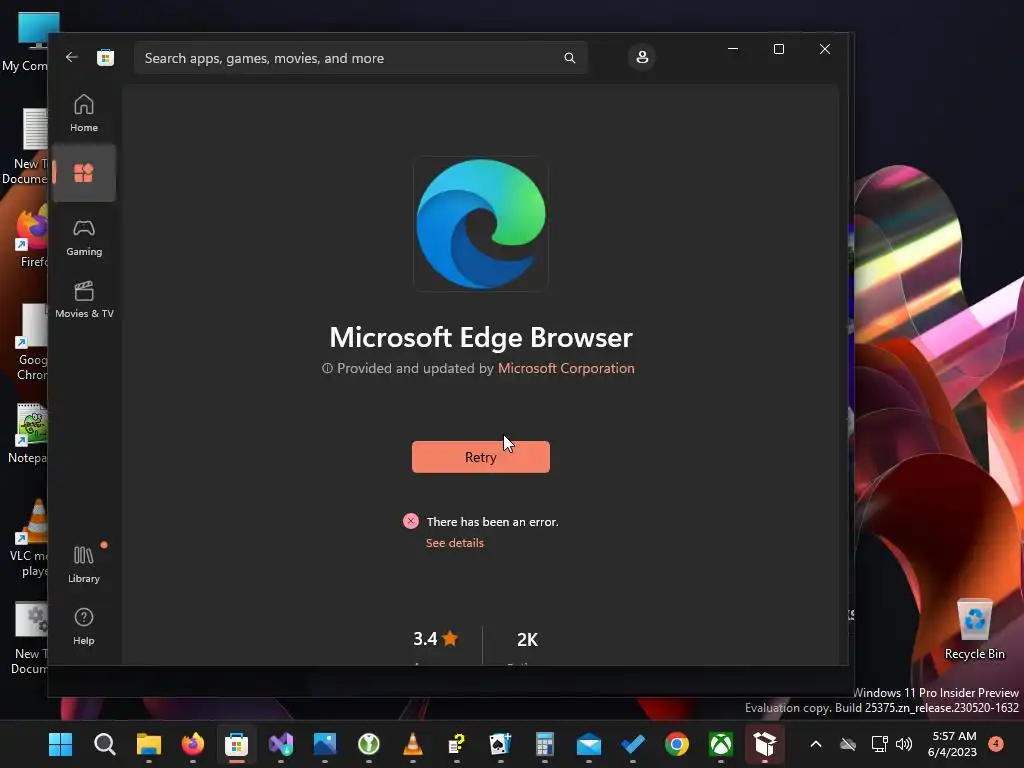The height and width of the screenshot is (768, 1024).
Task: Click the Retry button
Action: pyautogui.click(x=481, y=457)
